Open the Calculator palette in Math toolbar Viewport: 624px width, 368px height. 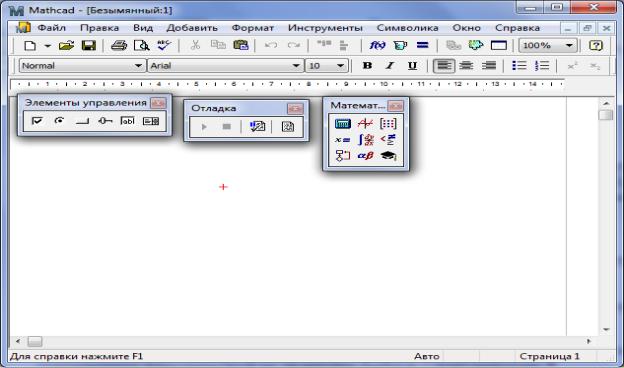click(x=342, y=124)
